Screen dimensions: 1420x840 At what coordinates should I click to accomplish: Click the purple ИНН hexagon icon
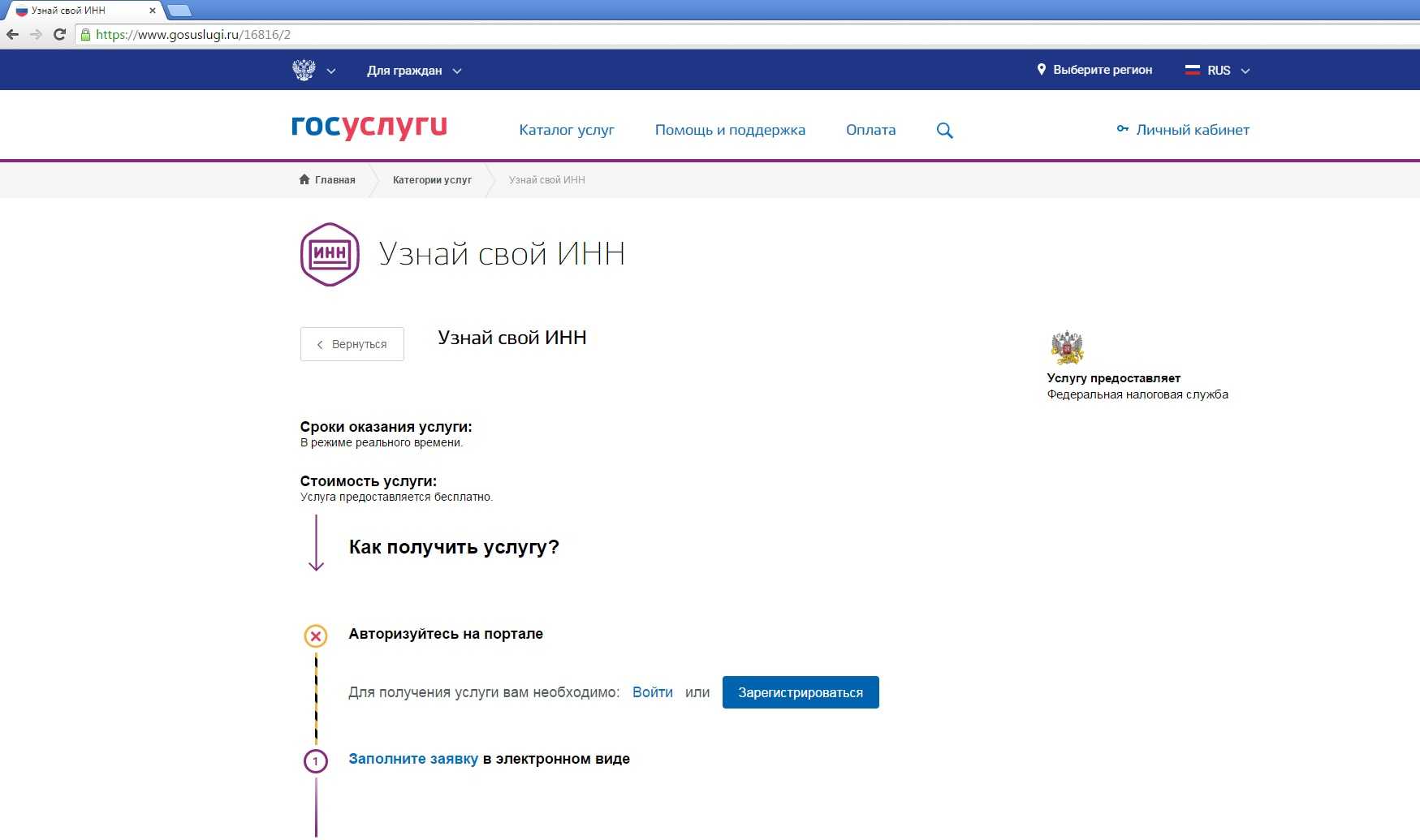point(330,254)
